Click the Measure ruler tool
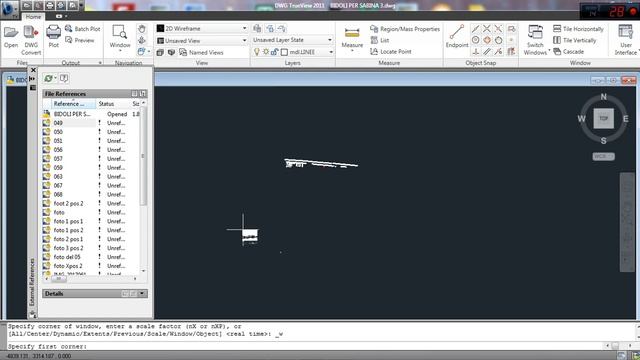 352,33
